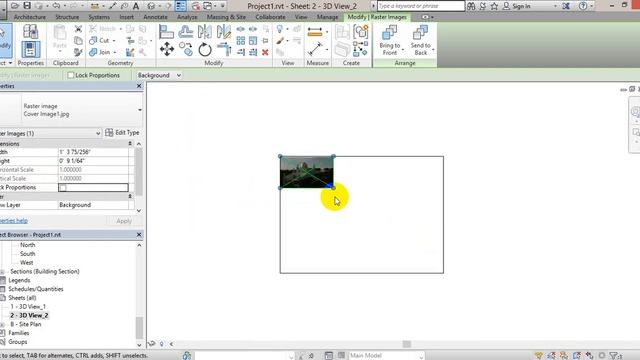
Task: Click the Text 'A' icon in quick access toolbar
Action: coord(136,6)
